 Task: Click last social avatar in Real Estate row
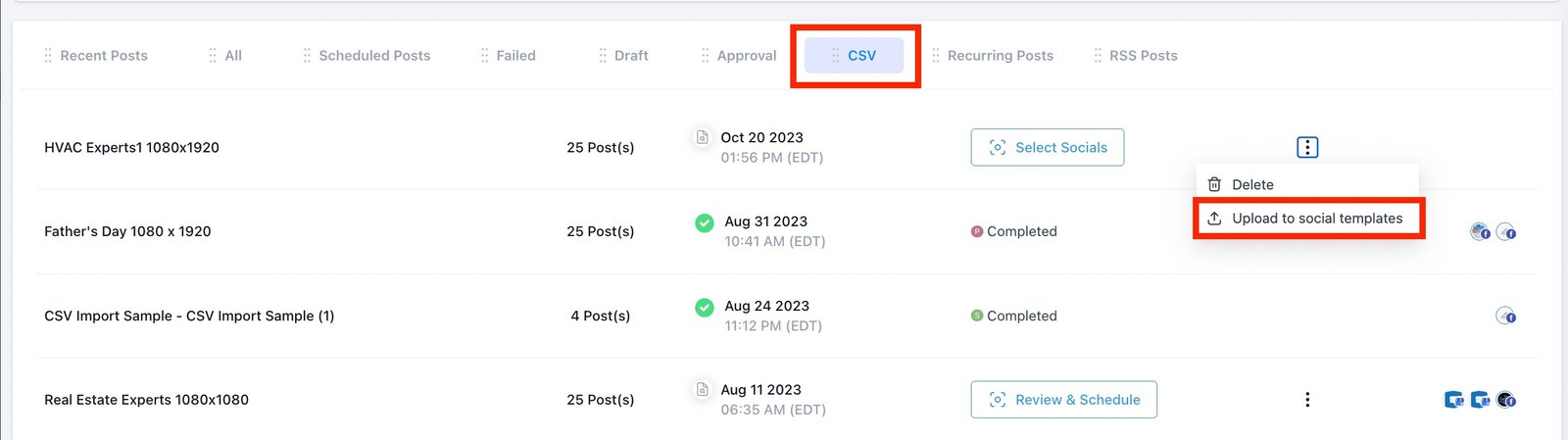pyautogui.click(x=1506, y=400)
